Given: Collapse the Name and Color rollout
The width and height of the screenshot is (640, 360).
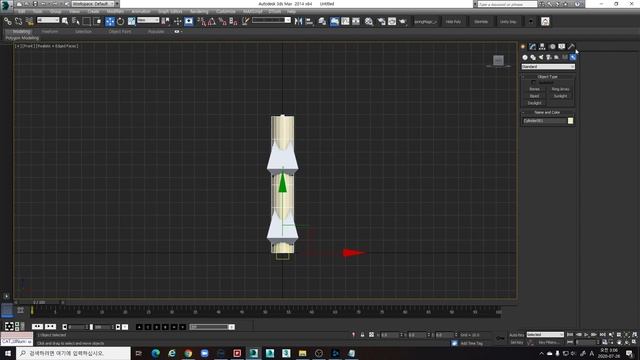Looking at the screenshot, I should (x=548, y=112).
